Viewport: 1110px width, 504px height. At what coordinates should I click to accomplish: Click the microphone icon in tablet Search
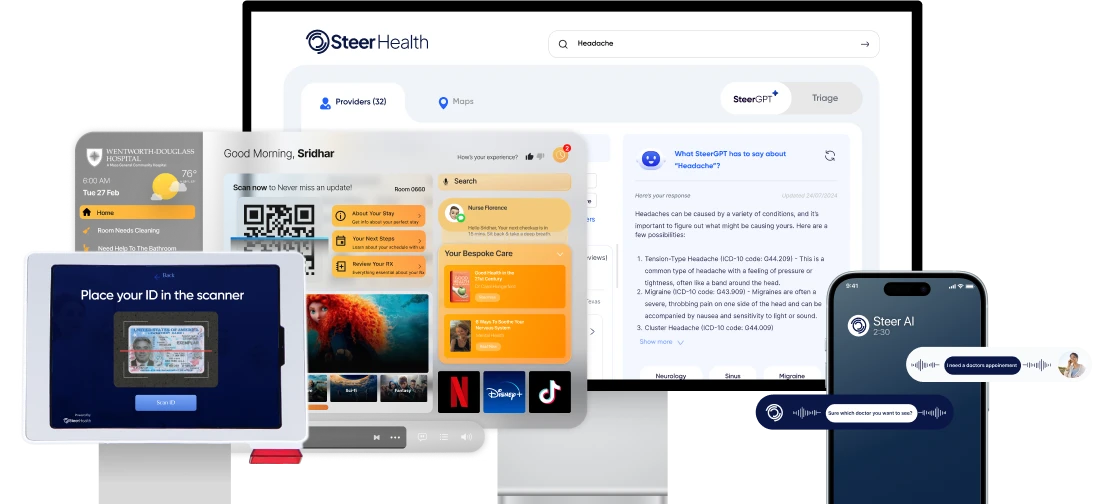(446, 181)
